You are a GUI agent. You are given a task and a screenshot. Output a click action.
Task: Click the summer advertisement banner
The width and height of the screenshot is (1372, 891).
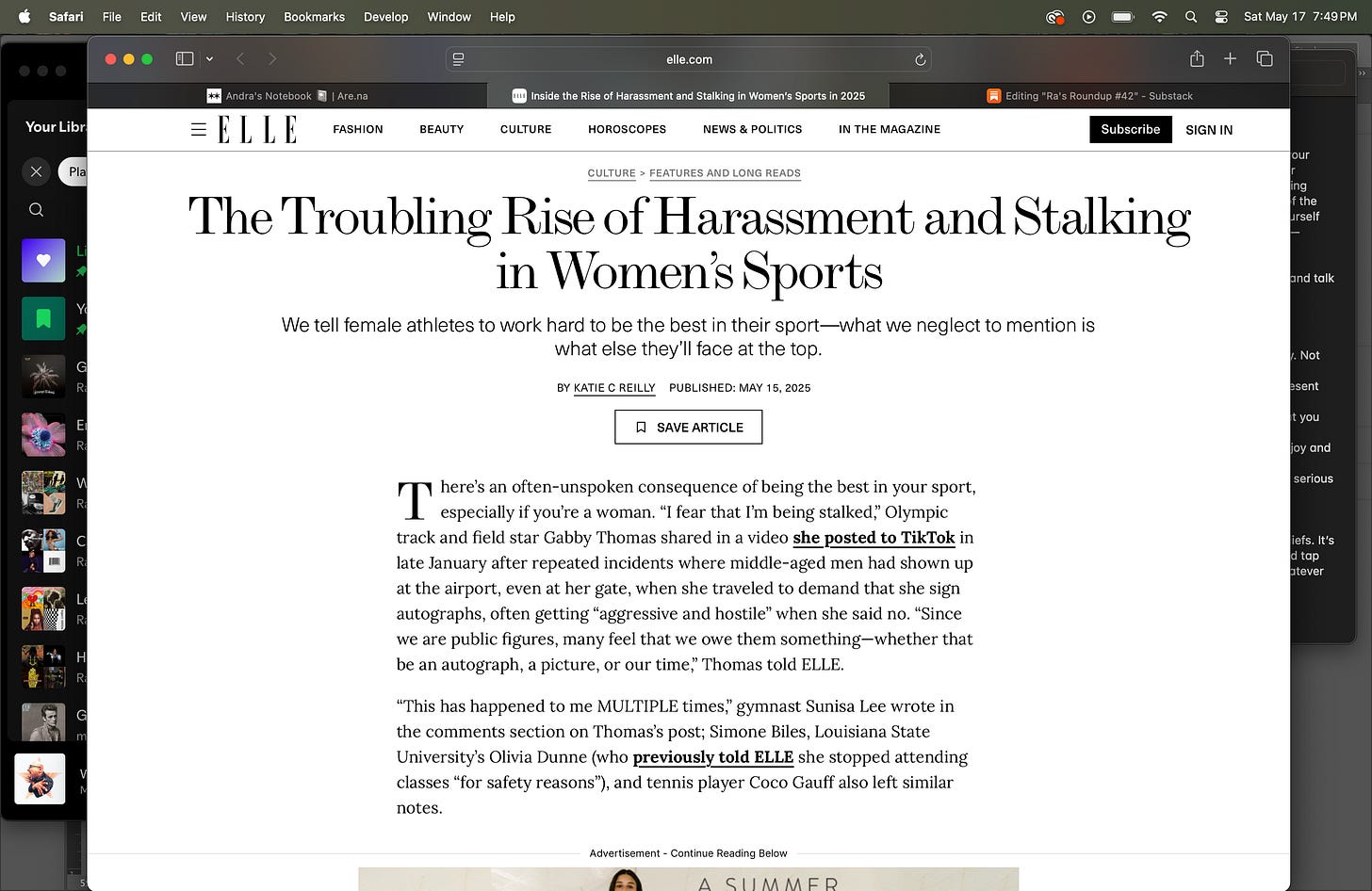pyautogui.click(x=688, y=879)
